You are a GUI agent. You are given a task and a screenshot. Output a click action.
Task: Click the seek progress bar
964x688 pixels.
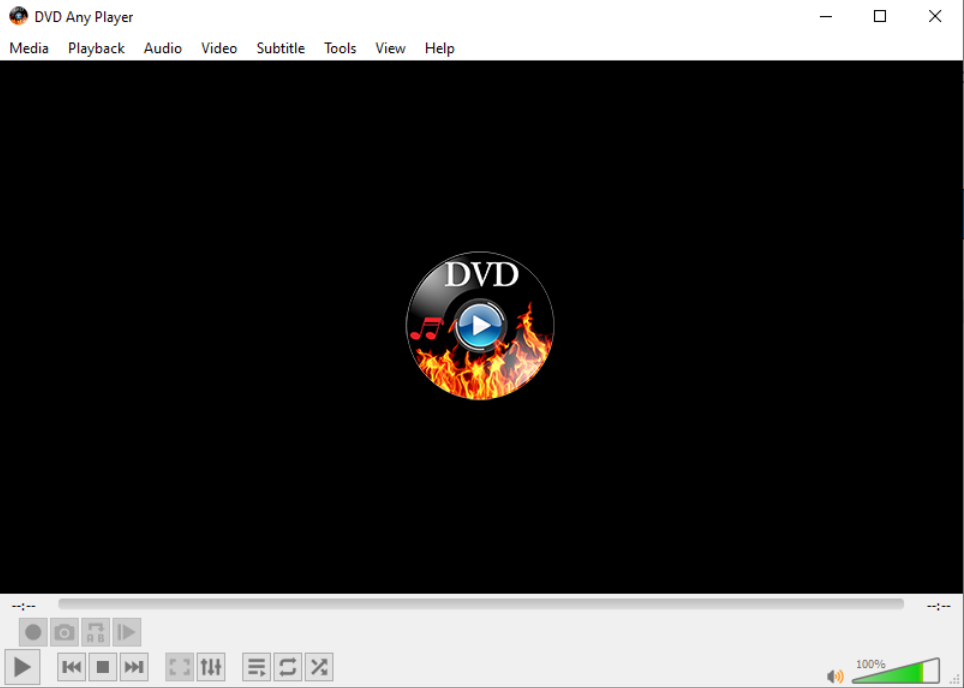point(481,604)
